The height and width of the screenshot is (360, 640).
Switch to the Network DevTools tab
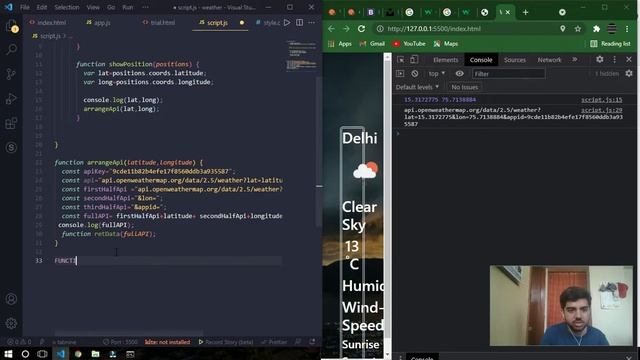pyautogui.click(x=549, y=60)
